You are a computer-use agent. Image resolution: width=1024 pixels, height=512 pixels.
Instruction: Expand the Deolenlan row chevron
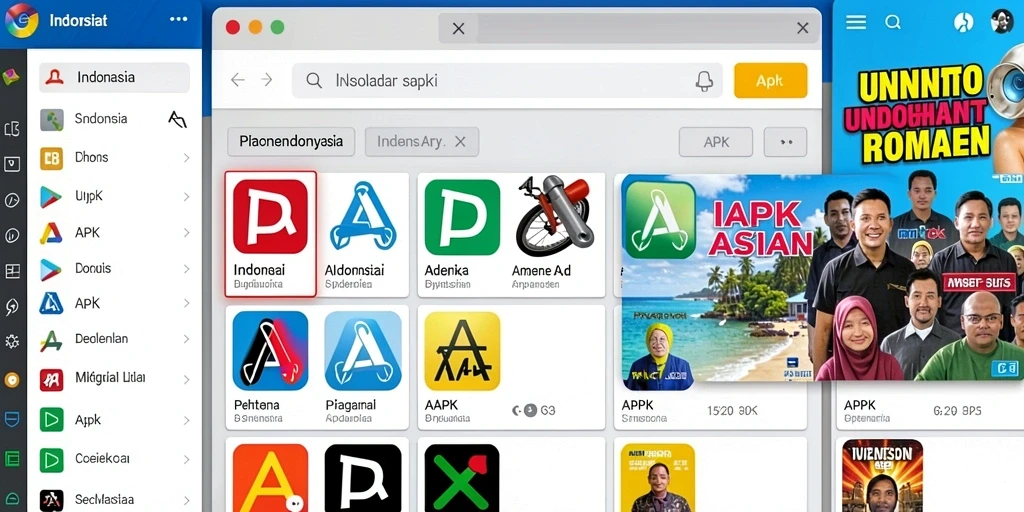point(186,339)
